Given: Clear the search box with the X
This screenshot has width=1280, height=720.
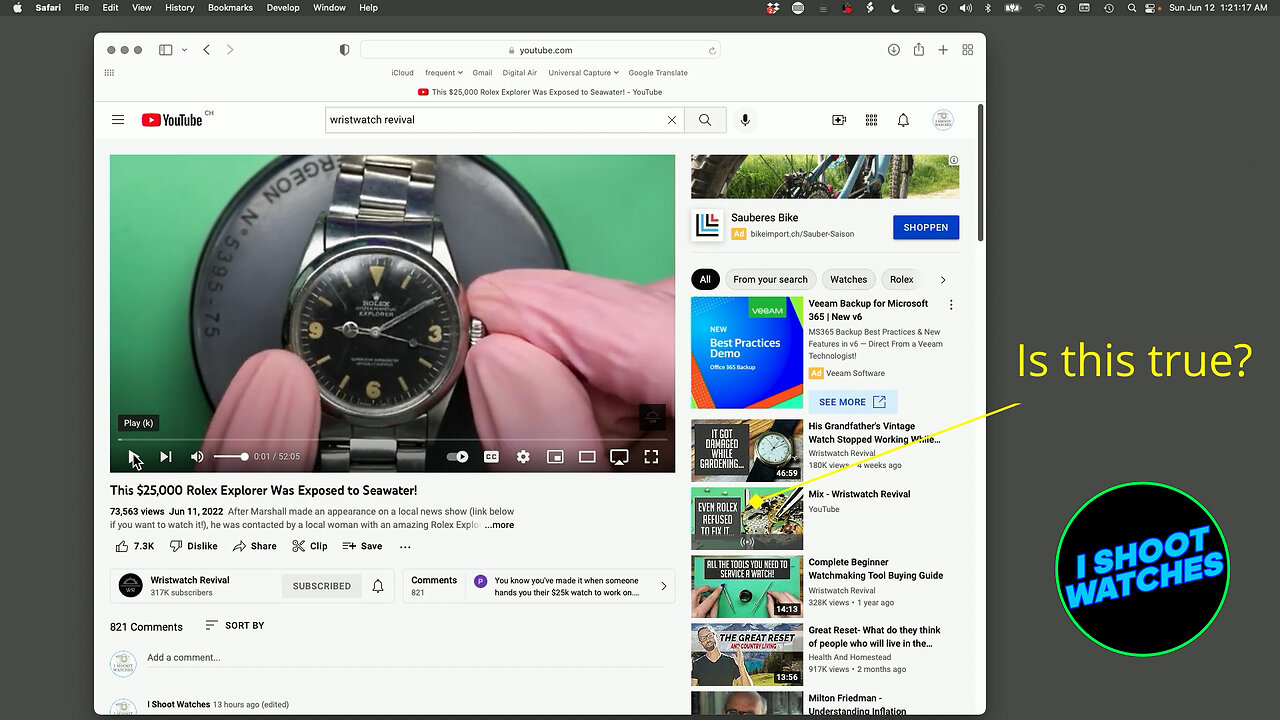Looking at the screenshot, I should 672,120.
